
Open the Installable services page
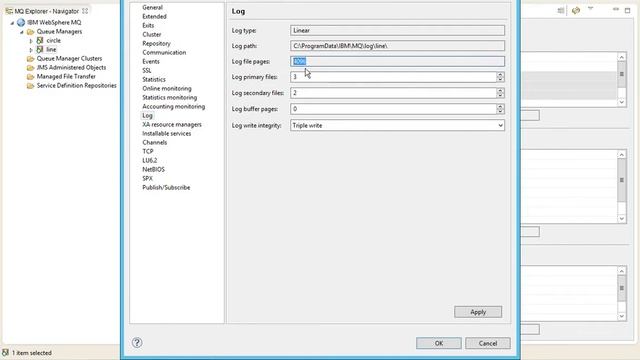[x=167, y=133]
